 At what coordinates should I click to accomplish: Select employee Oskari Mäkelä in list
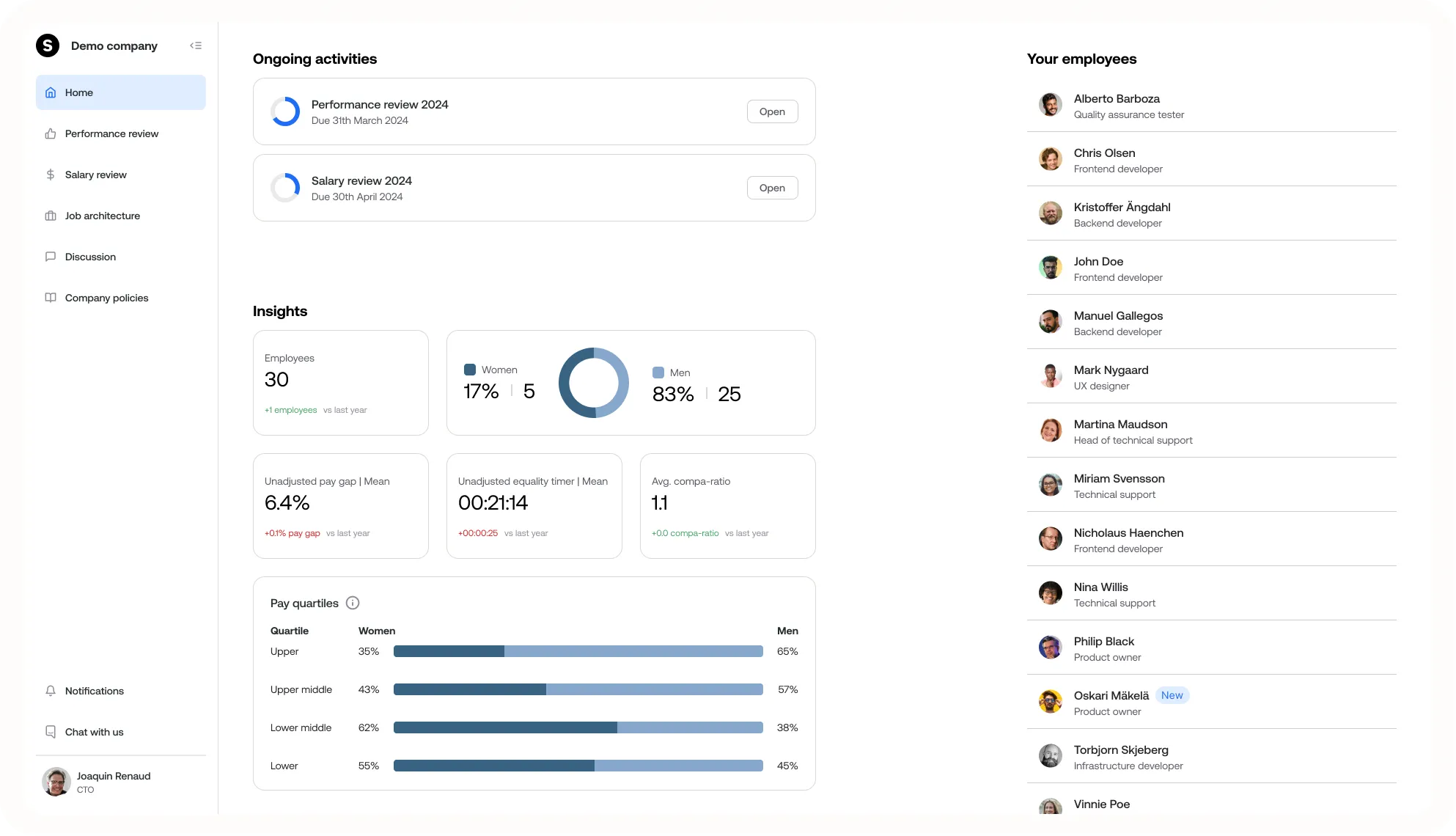coord(1111,696)
